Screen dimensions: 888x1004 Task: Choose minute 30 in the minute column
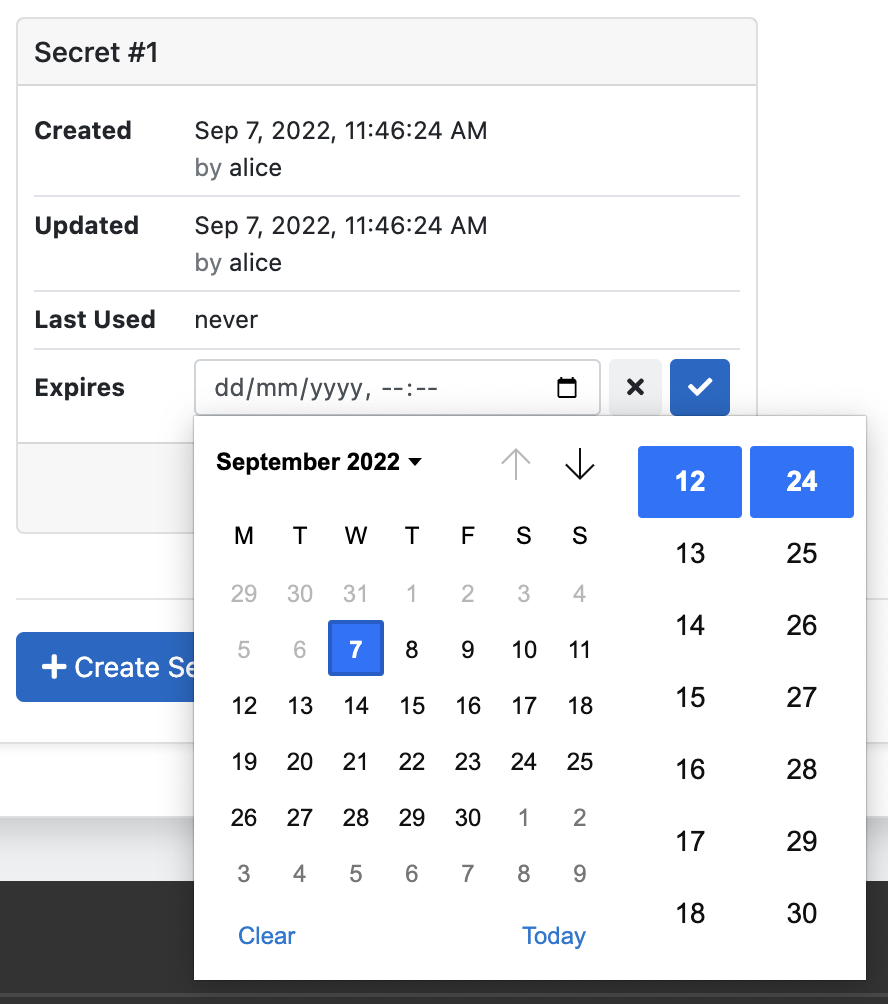click(802, 914)
